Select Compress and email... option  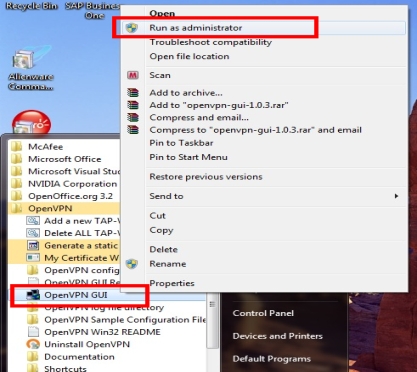[x=199, y=117]
